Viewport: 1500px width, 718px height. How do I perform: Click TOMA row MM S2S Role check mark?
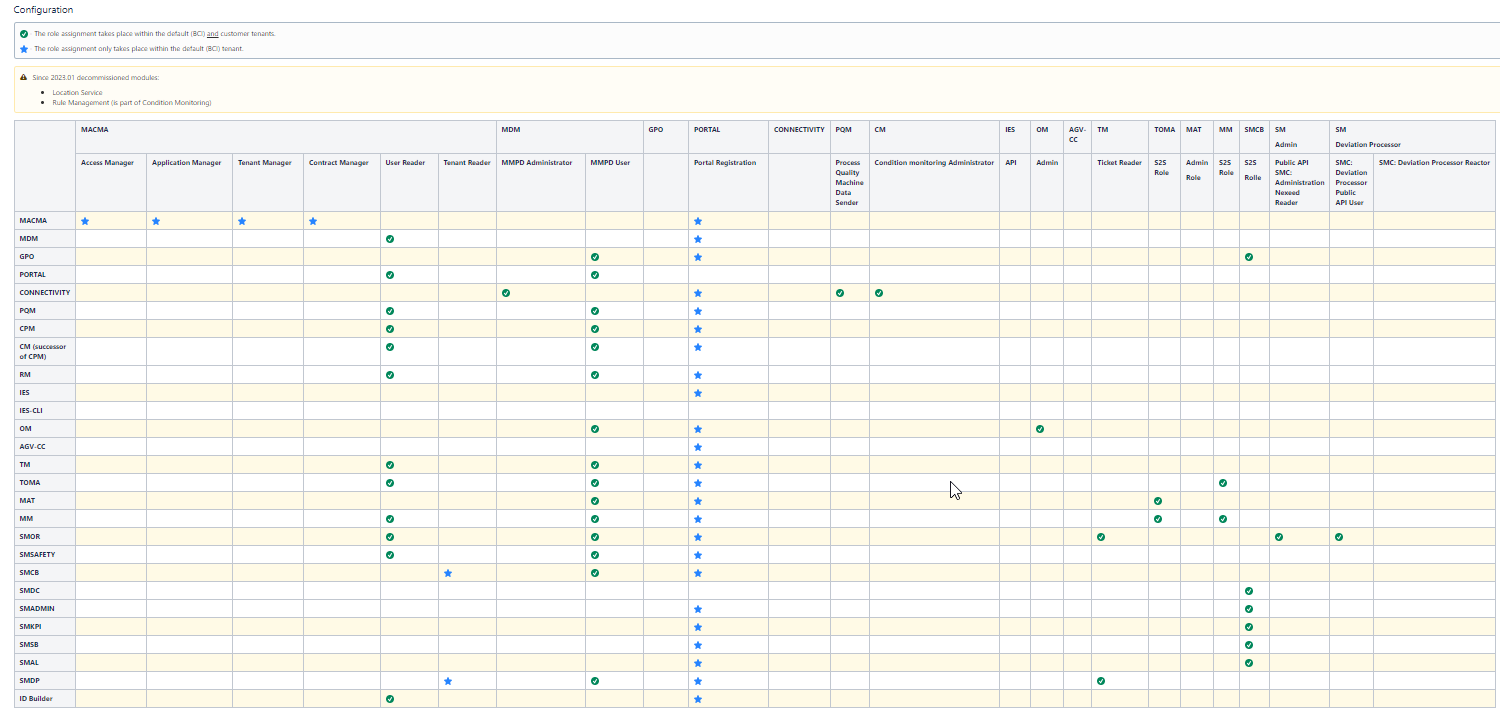point(1223,483)
